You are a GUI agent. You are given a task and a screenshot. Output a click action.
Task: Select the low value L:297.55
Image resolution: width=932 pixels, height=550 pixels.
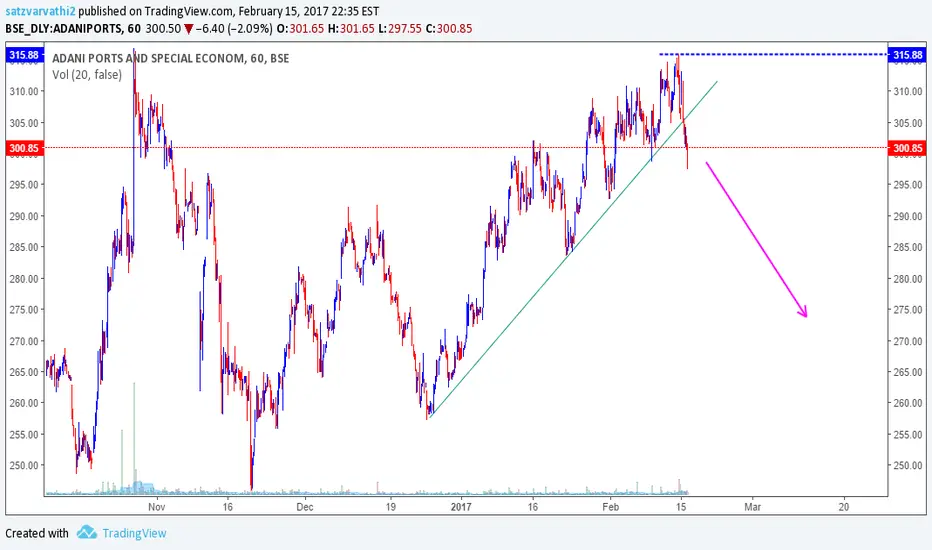pos(400,29)
